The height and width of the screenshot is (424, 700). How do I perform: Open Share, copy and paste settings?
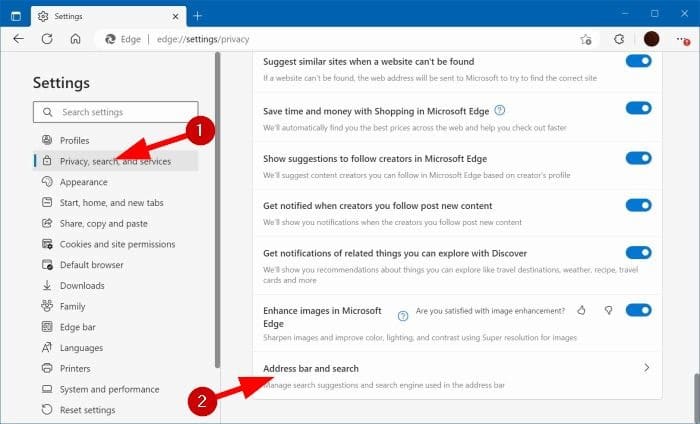(x=116, y=223)
